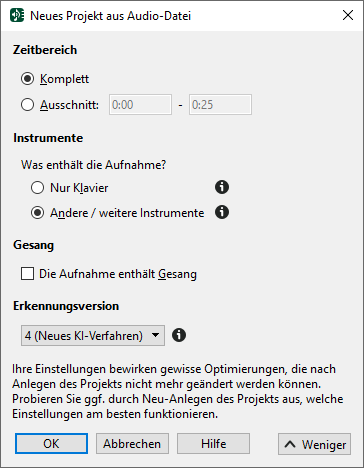Viewport: 364px width, 468px height.
Task: Close the dialog with the X icon
Action: (348, 15)
